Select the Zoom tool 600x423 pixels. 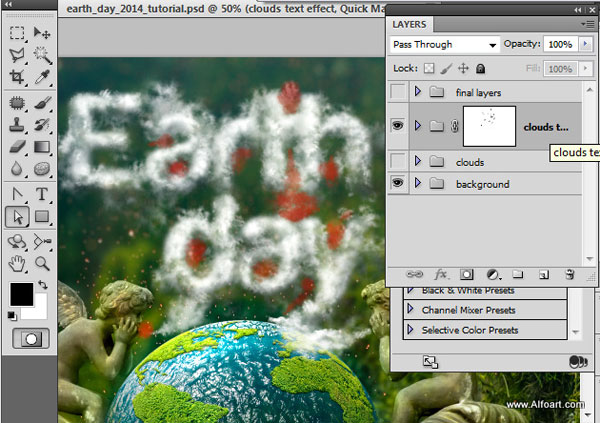pos(42,264)
